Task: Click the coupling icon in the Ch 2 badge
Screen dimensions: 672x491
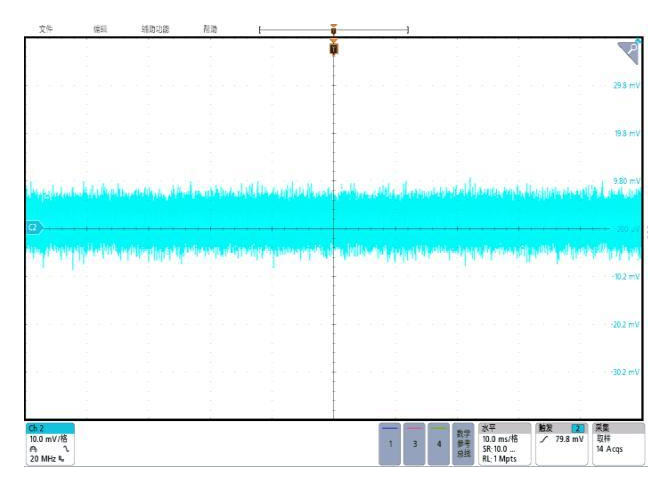Action: tap(34, 449)
